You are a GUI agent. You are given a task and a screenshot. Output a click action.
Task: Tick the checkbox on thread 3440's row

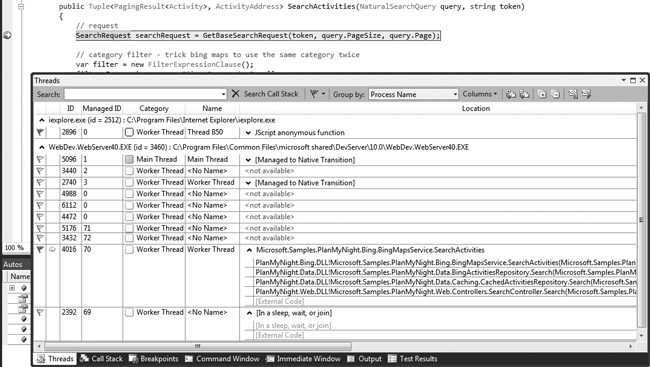[x=129, y=170]
